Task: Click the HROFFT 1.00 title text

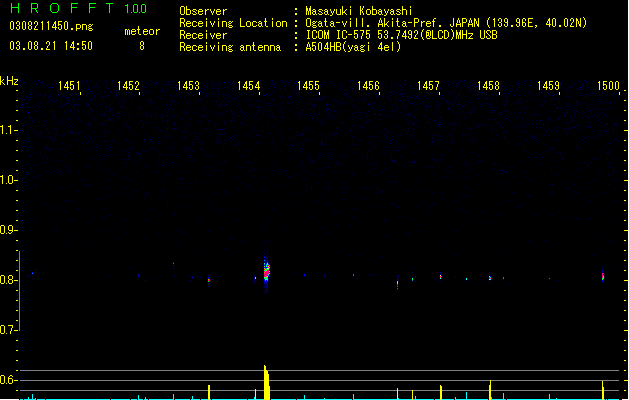Action: [x=78, y=8]
